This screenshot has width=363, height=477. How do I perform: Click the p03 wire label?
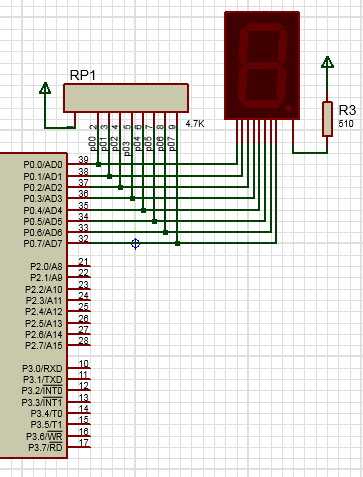point(126,149)
